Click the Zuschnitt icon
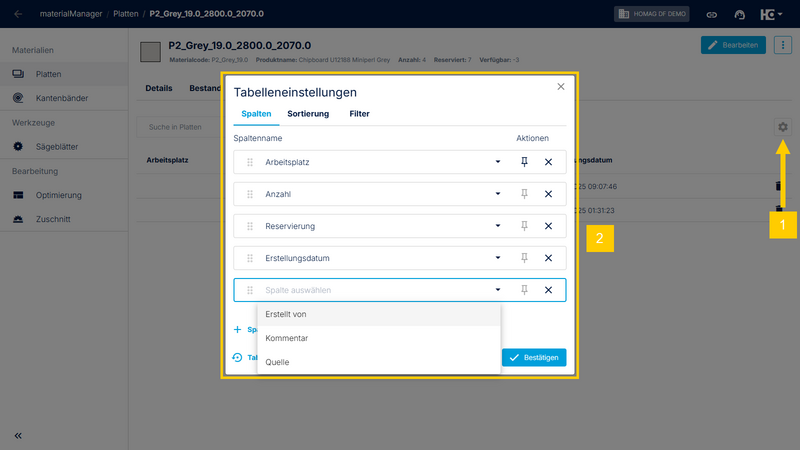The image size is (800, 450). [18, 219]
